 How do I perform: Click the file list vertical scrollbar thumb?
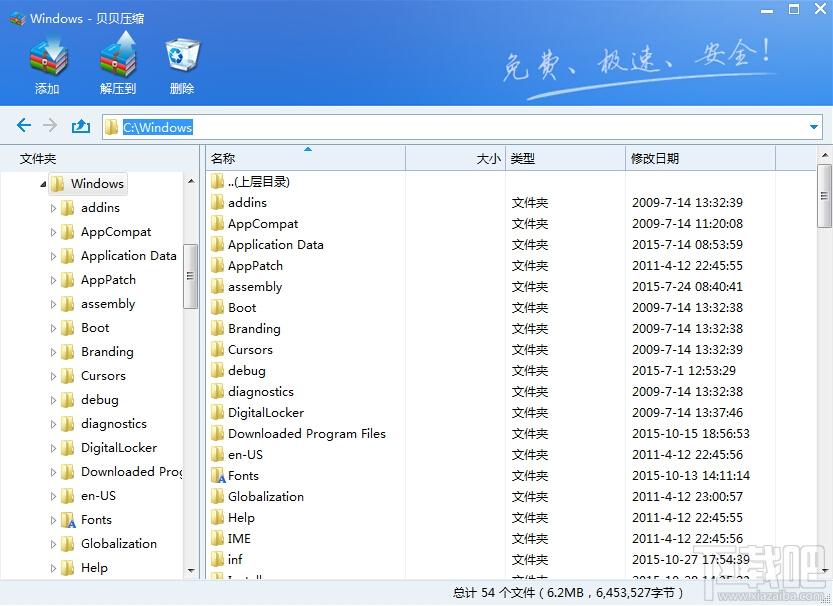pos(824,195)
